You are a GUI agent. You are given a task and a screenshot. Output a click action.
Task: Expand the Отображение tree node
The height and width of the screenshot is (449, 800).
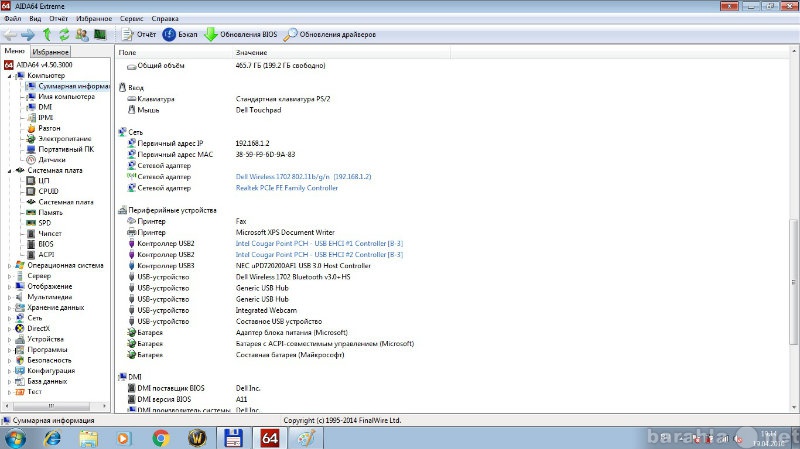click(x=9, y=287)
